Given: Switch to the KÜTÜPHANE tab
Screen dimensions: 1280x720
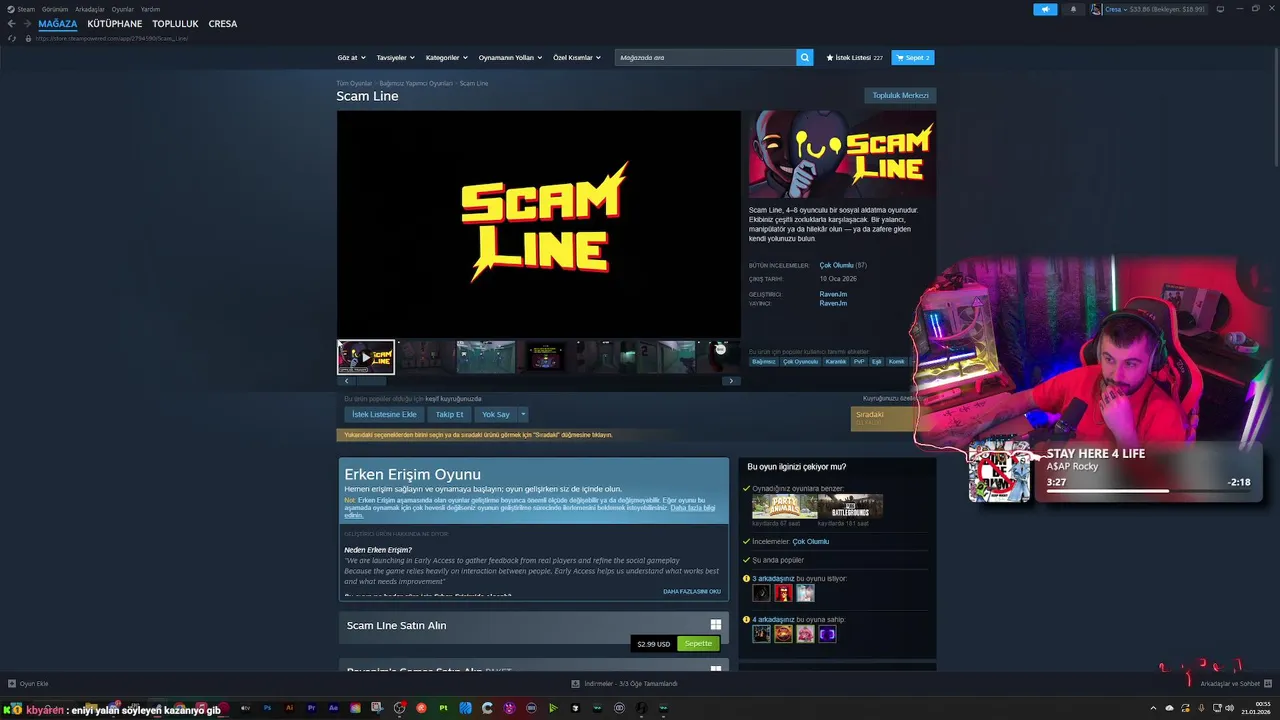Looking at the screenshot, I should [115, 24].
